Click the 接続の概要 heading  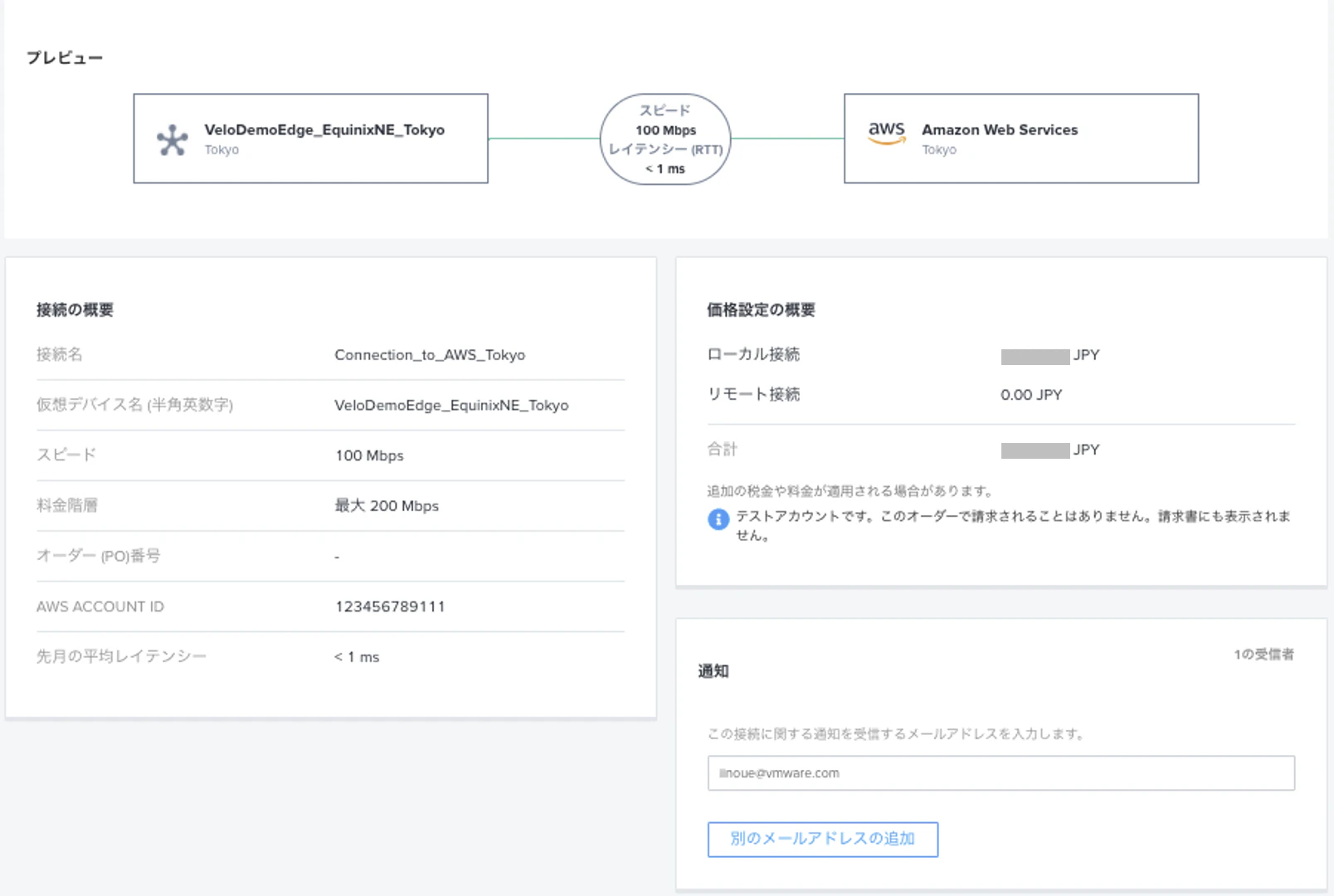(75, 310)
